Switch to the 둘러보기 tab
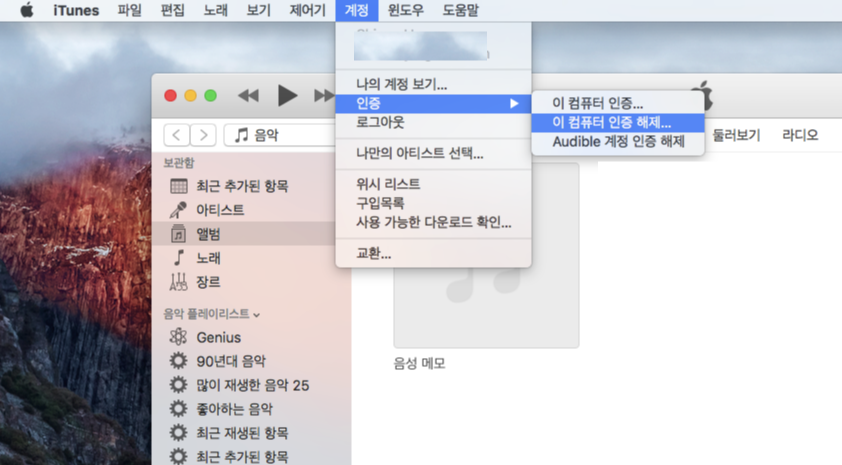Screen dimensions: 842x465 point(736,135)
